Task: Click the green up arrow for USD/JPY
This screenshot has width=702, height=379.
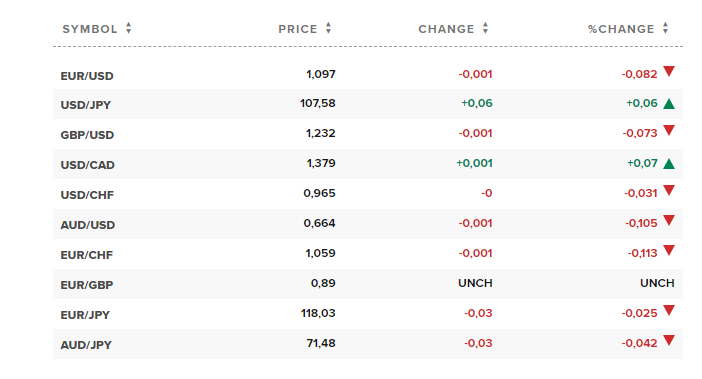Action: [x=669, y=104]
